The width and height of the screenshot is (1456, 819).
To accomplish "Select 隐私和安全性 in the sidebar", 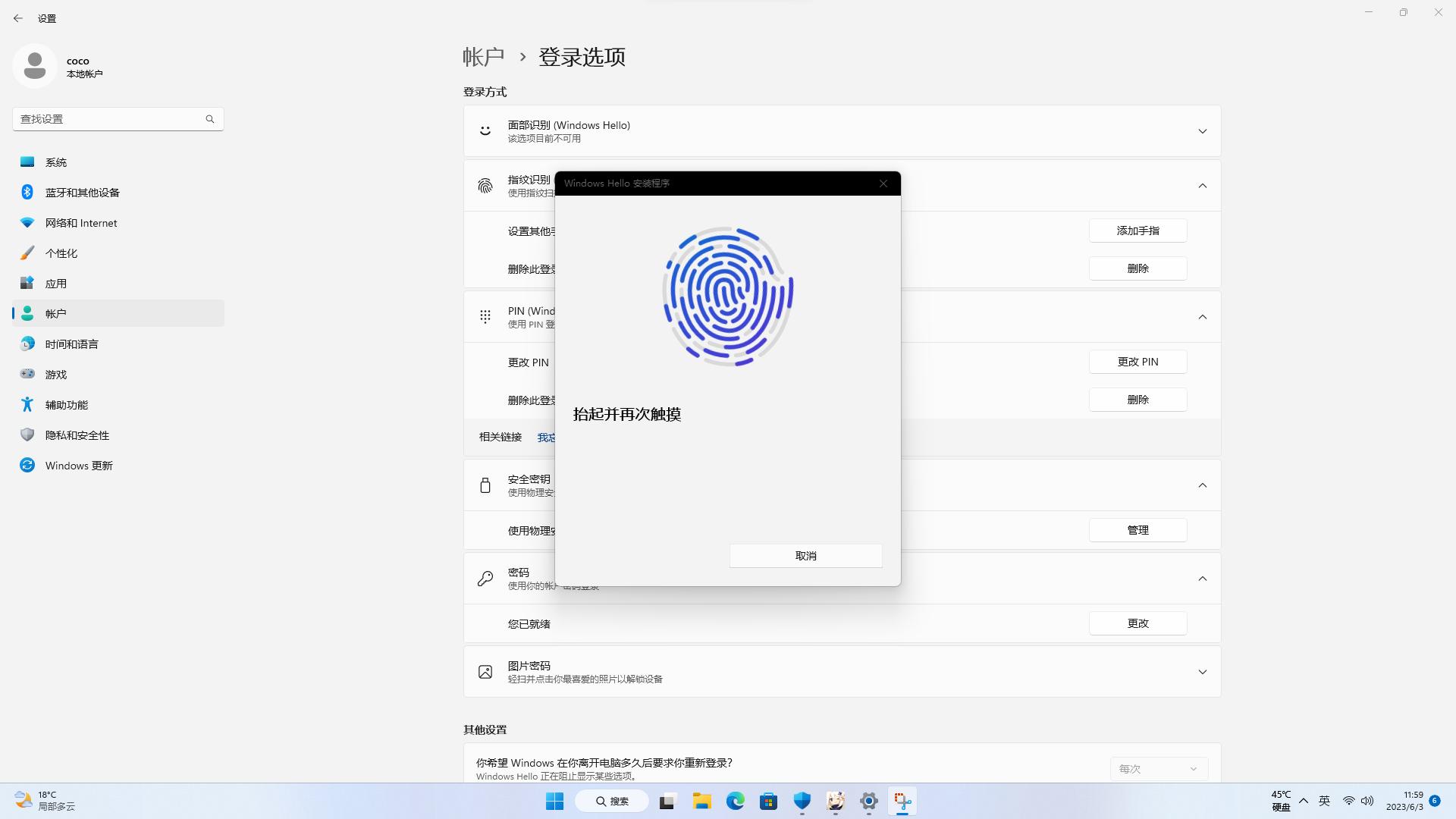I will click(x=77, y=435).
